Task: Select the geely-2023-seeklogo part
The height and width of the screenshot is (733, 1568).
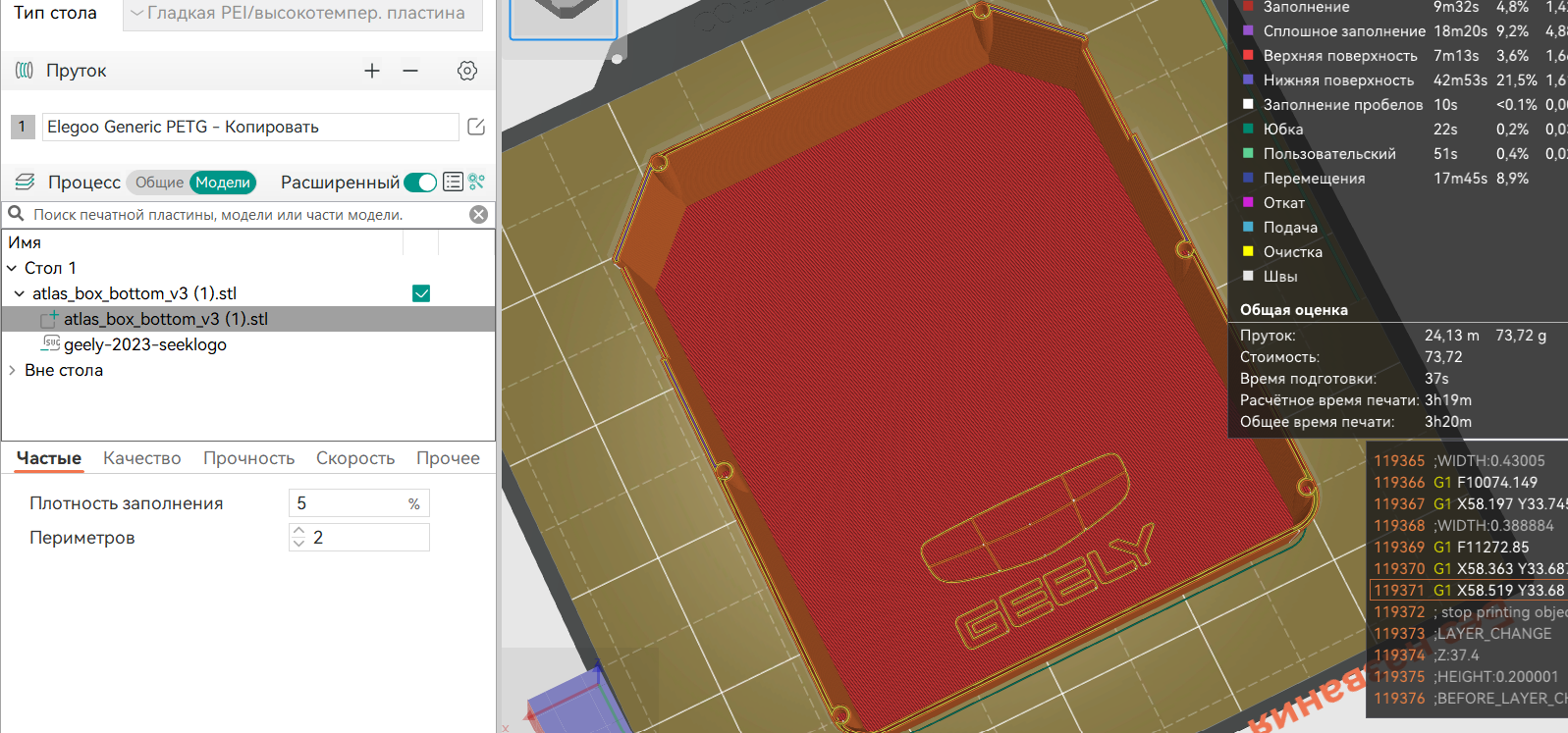Action: pyautogui.click(x=145, y=344)
